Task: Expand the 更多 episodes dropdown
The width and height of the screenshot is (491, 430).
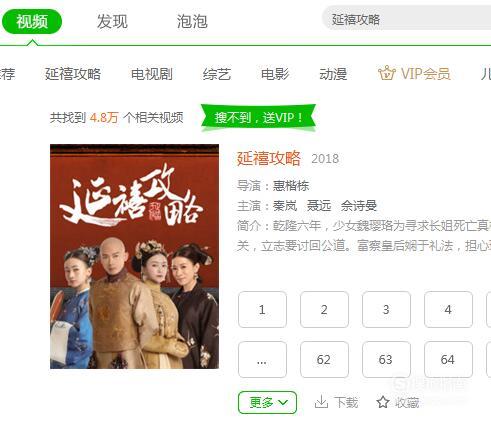Action: tap(267, 402)
